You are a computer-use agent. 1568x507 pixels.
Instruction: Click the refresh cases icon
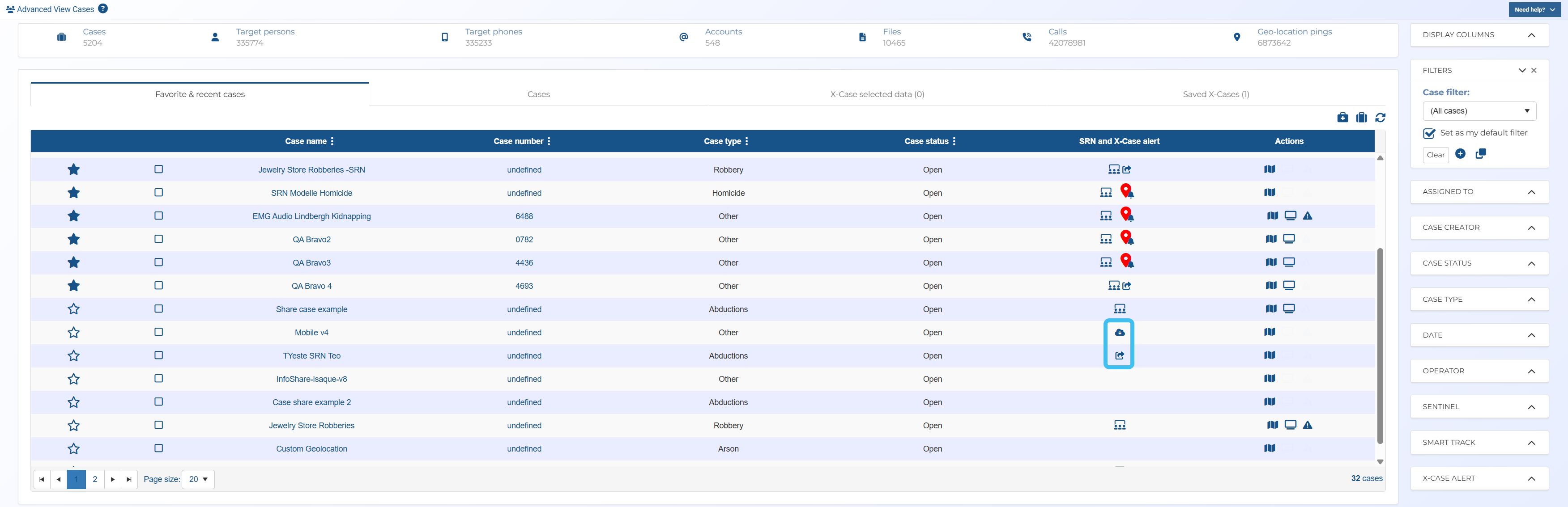pyautogui.click(x=1380, y=117)
